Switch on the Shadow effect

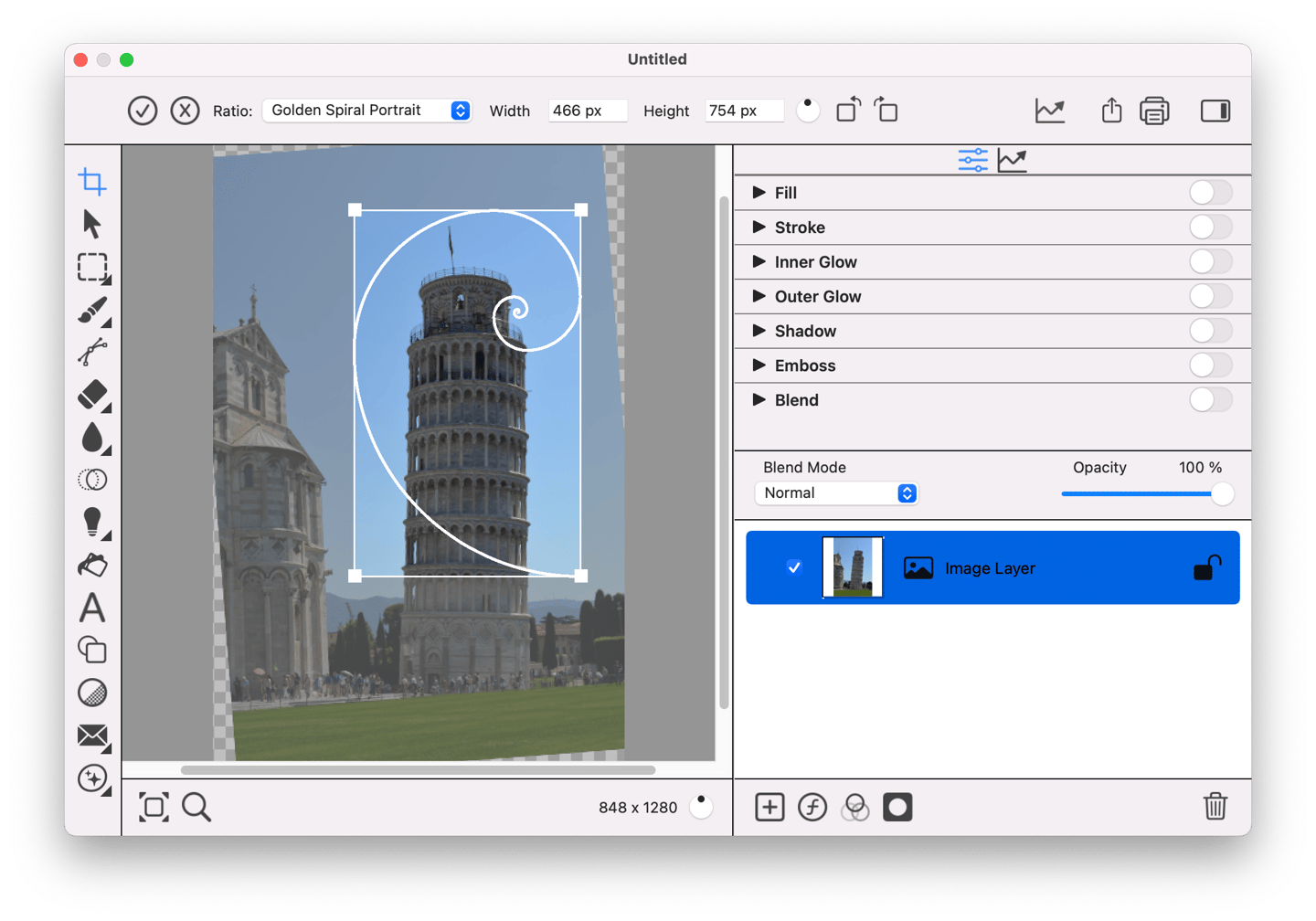pyautogui.click(x=1211, y=331)
